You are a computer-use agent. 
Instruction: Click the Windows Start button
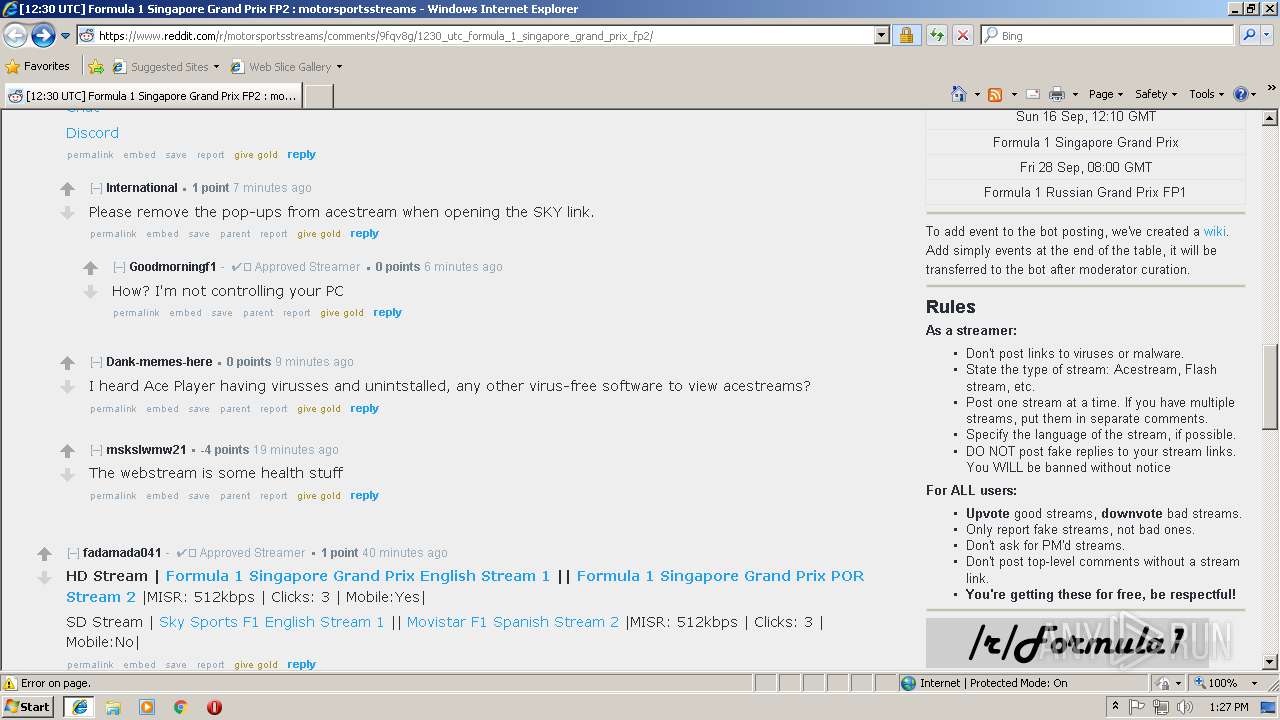pos(28,707)
